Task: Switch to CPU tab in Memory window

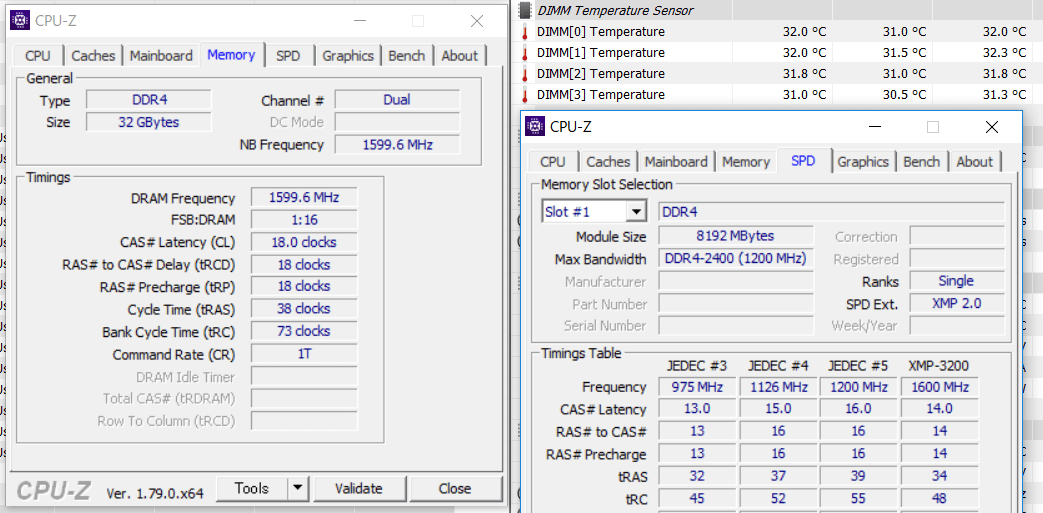Action: point(38,56)
